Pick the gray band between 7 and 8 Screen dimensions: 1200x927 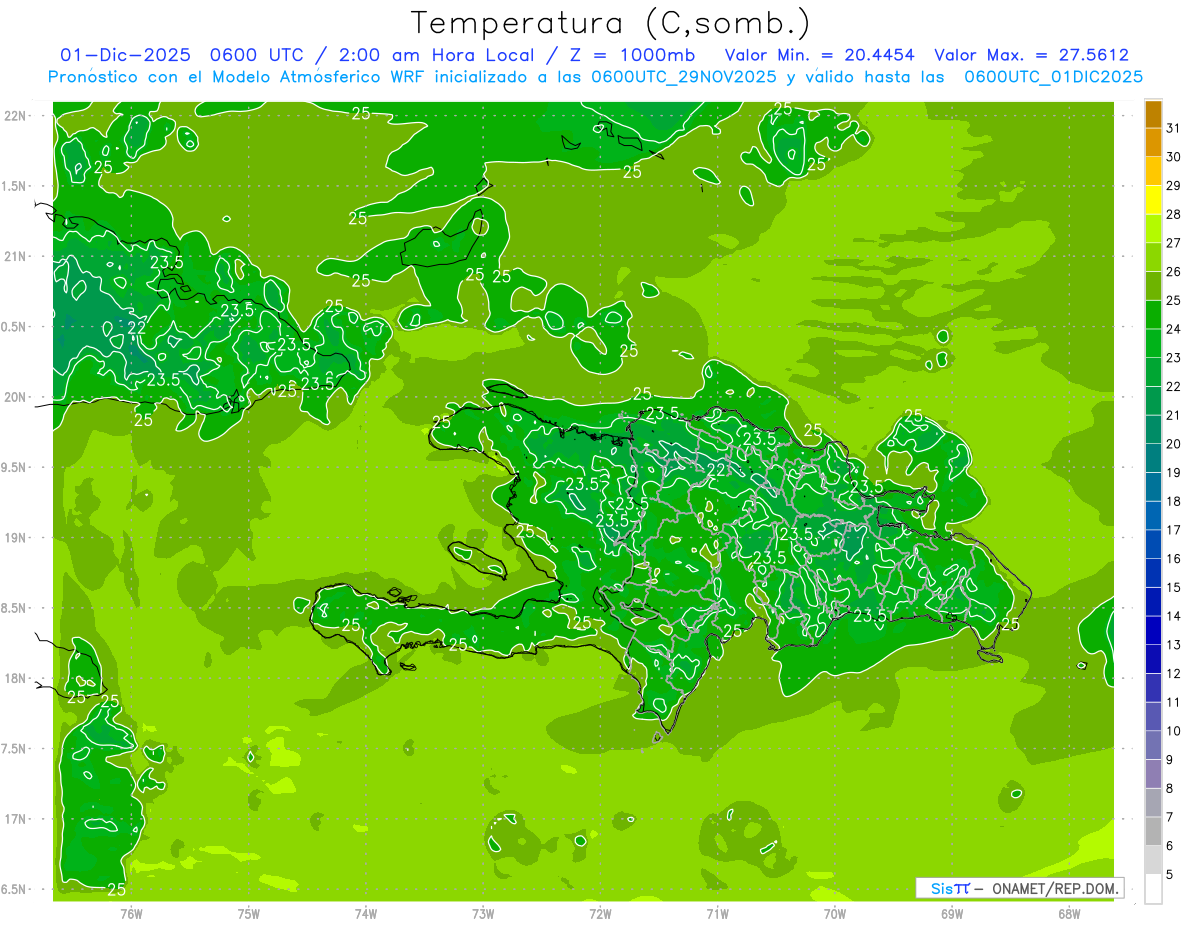point(1153,802)
